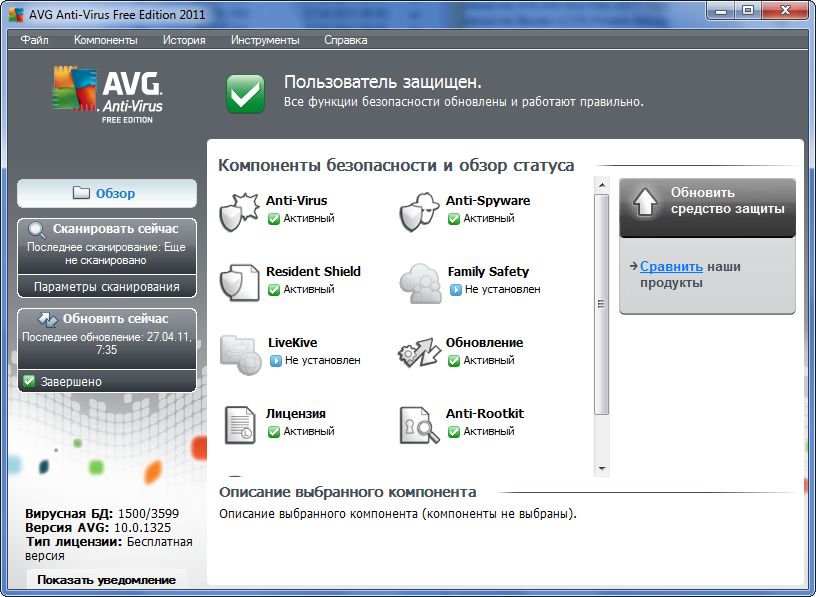Start scan with Сканировать сейчас
Image resolution: width=816 pixels, height=597 pixels.
click(x=107, y=246)
